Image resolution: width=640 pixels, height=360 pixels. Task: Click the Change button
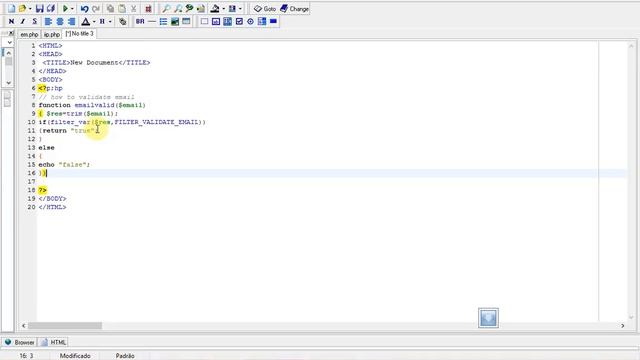coord(294,9)
